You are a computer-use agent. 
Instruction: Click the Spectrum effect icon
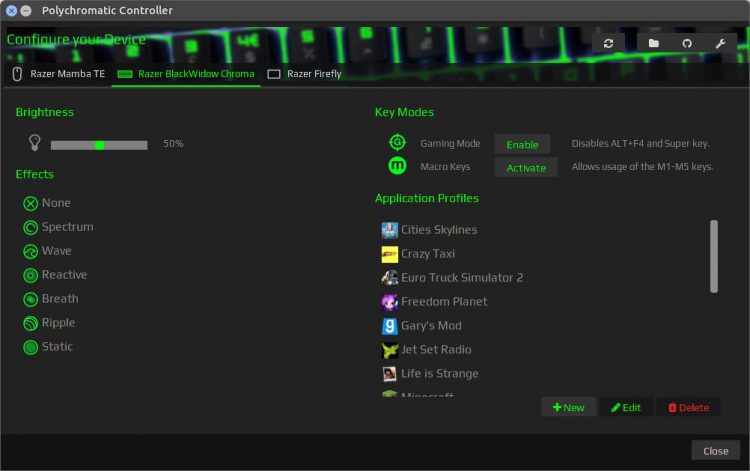pyautogui.click(x=31, y=228)
